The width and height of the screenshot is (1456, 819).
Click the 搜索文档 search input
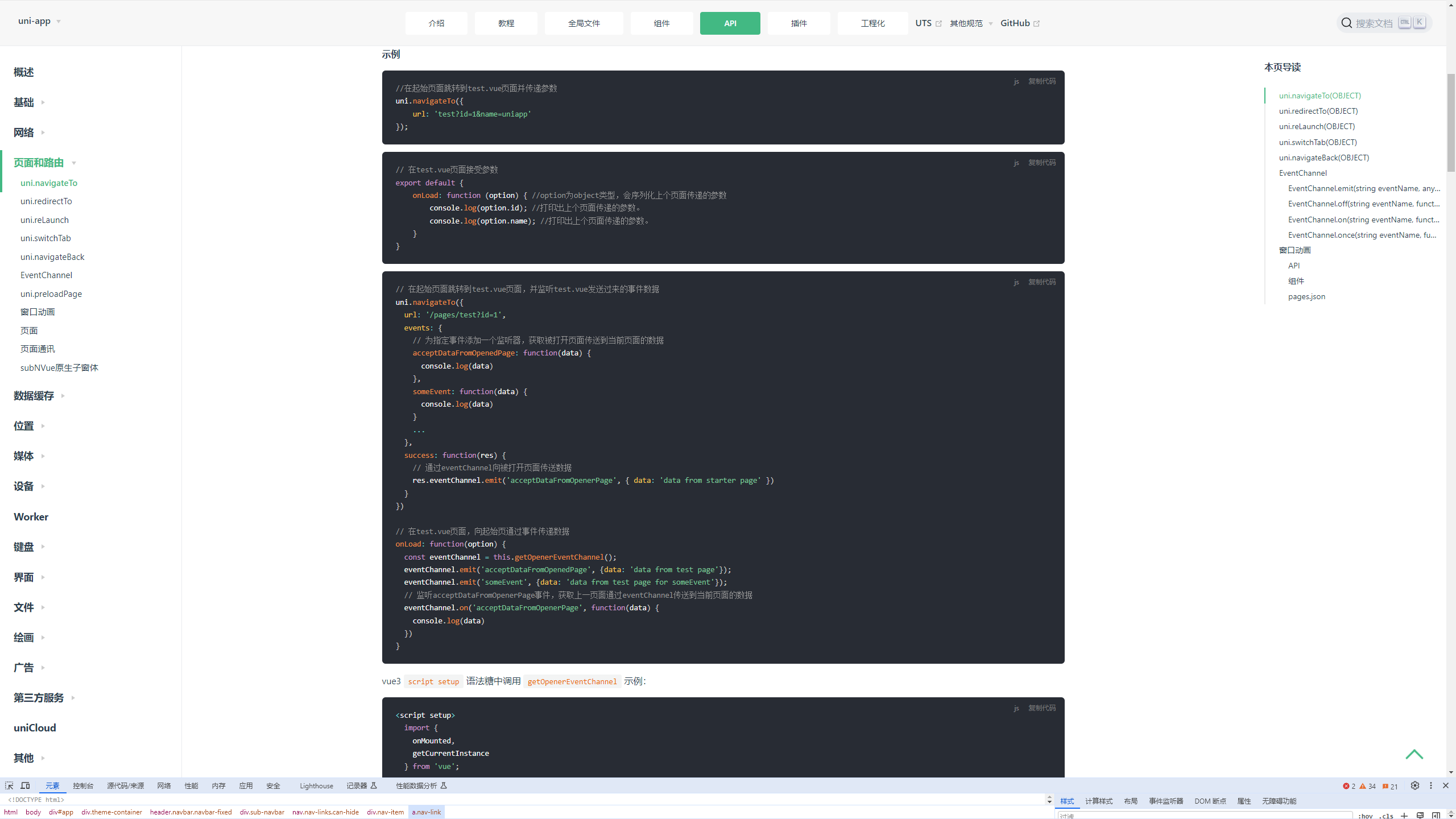[x=1374, y=23]
